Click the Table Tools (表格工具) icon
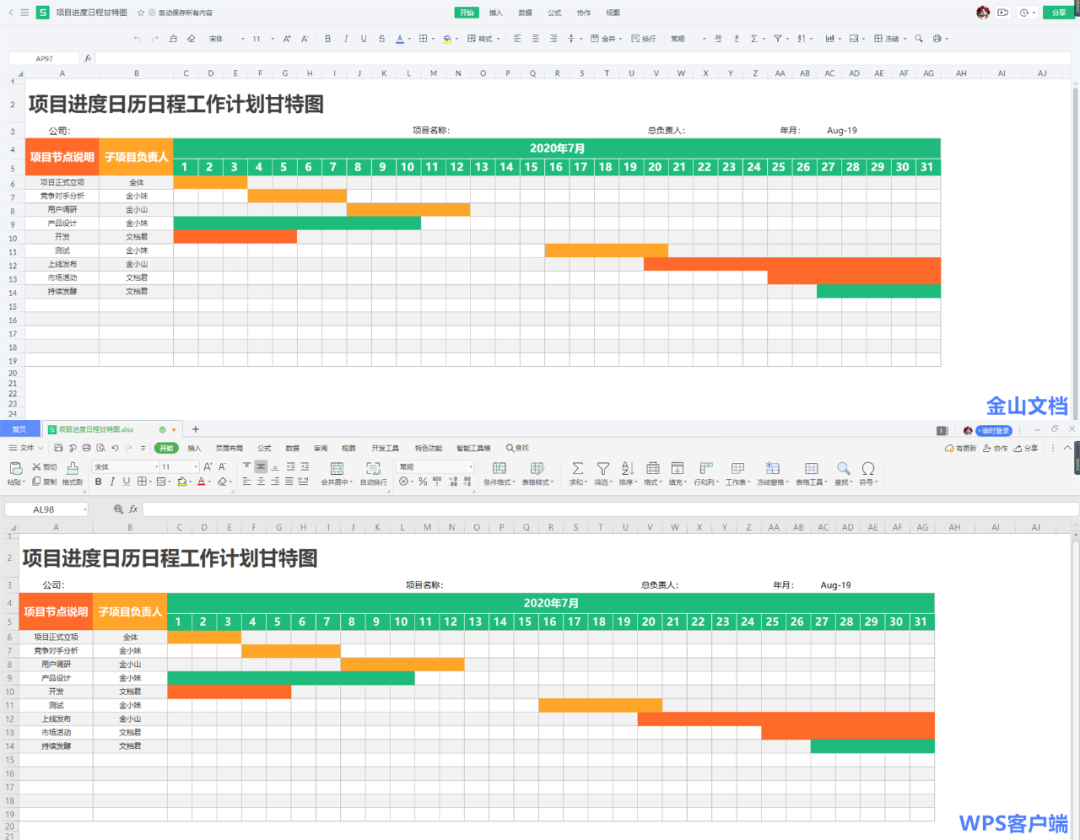 click(811, 469)
